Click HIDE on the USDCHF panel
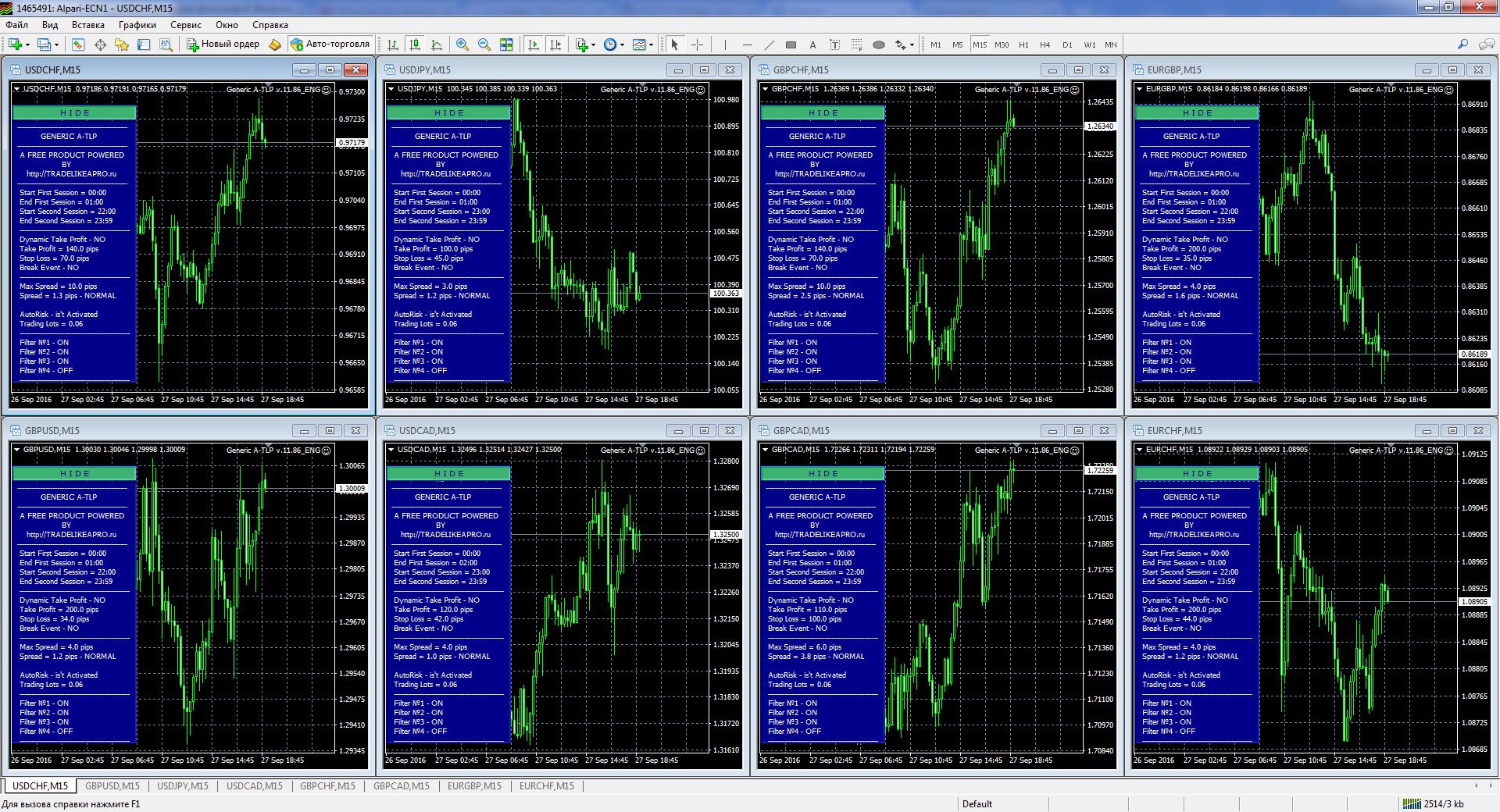This screenshot has height=812, width=1500. pos(75,112)
